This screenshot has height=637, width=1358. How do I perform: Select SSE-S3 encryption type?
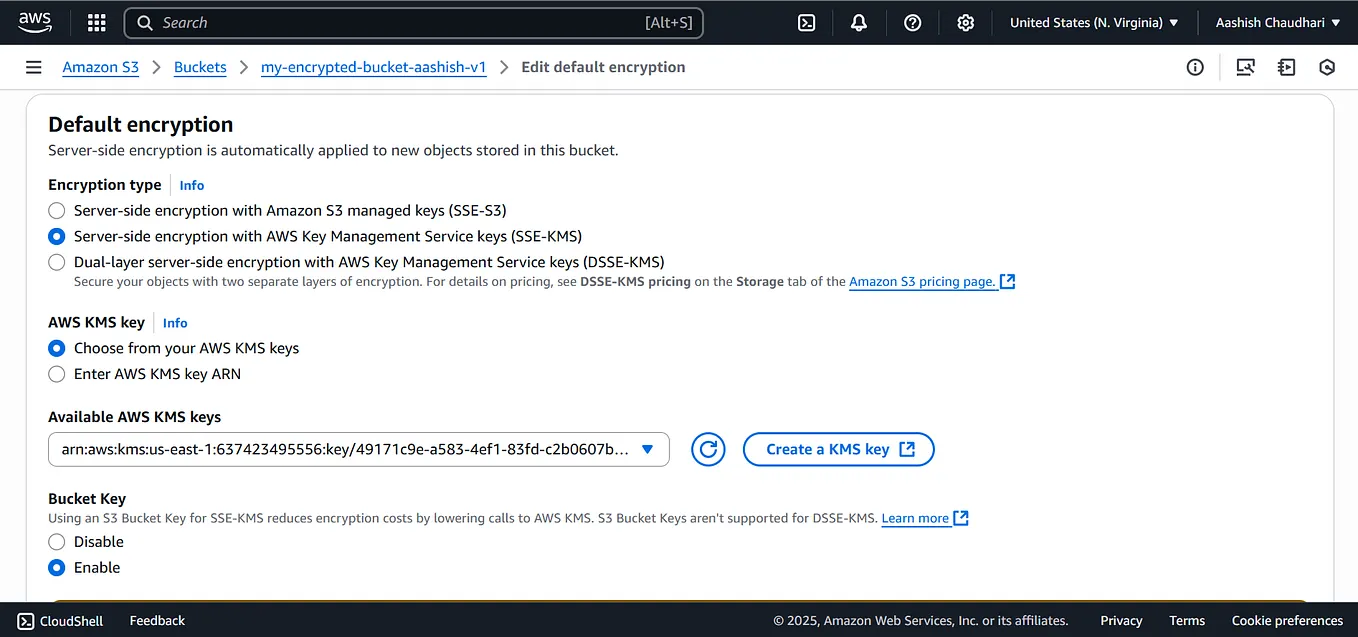point(56,210)
